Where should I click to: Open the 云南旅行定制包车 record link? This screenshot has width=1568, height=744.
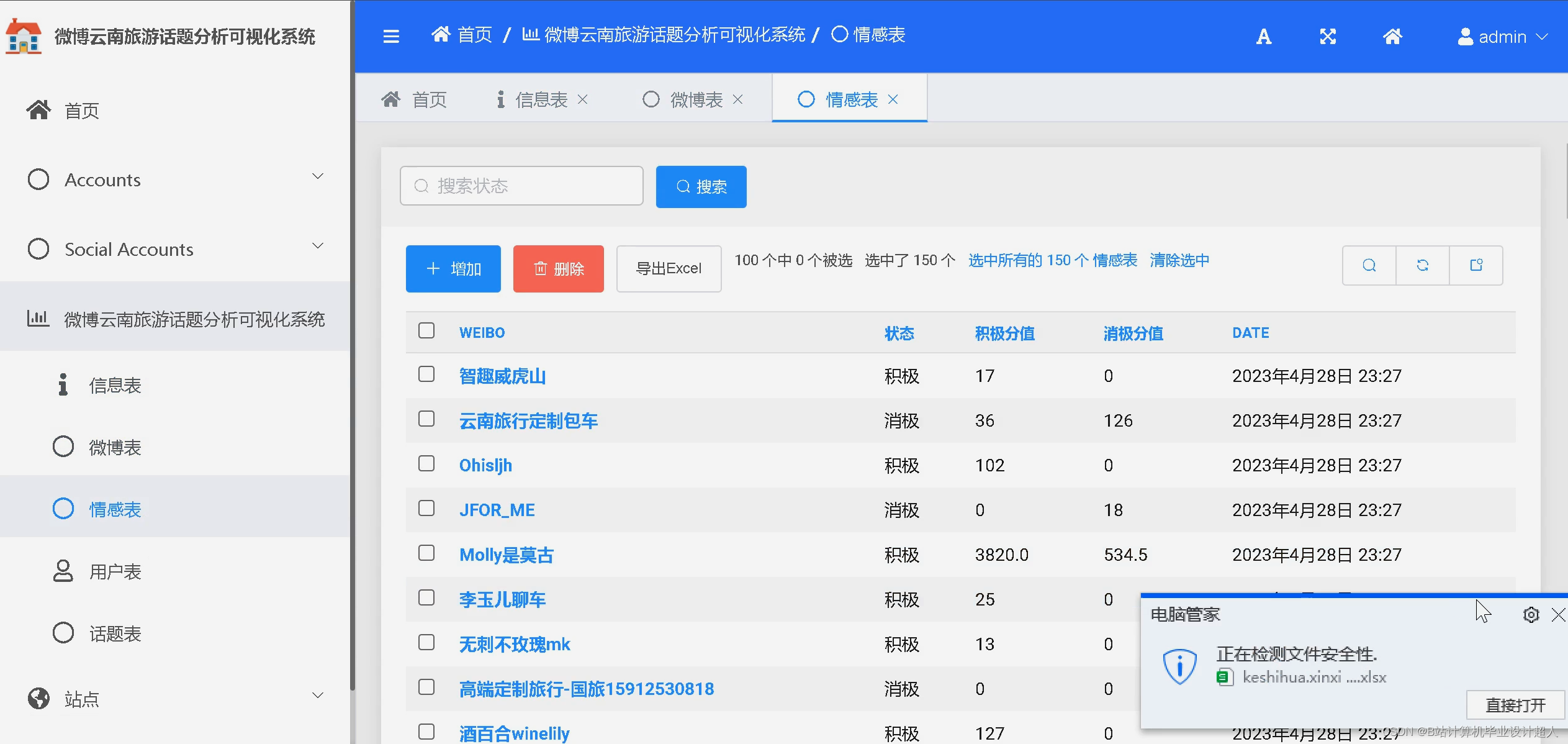(x=528, y=421)
